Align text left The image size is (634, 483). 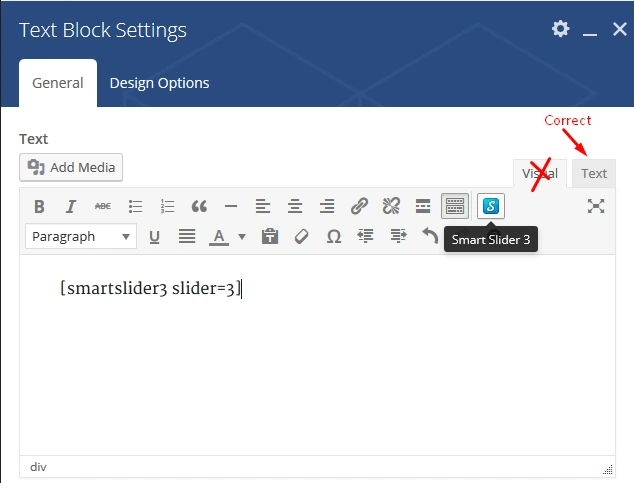(x=263, y=207)
